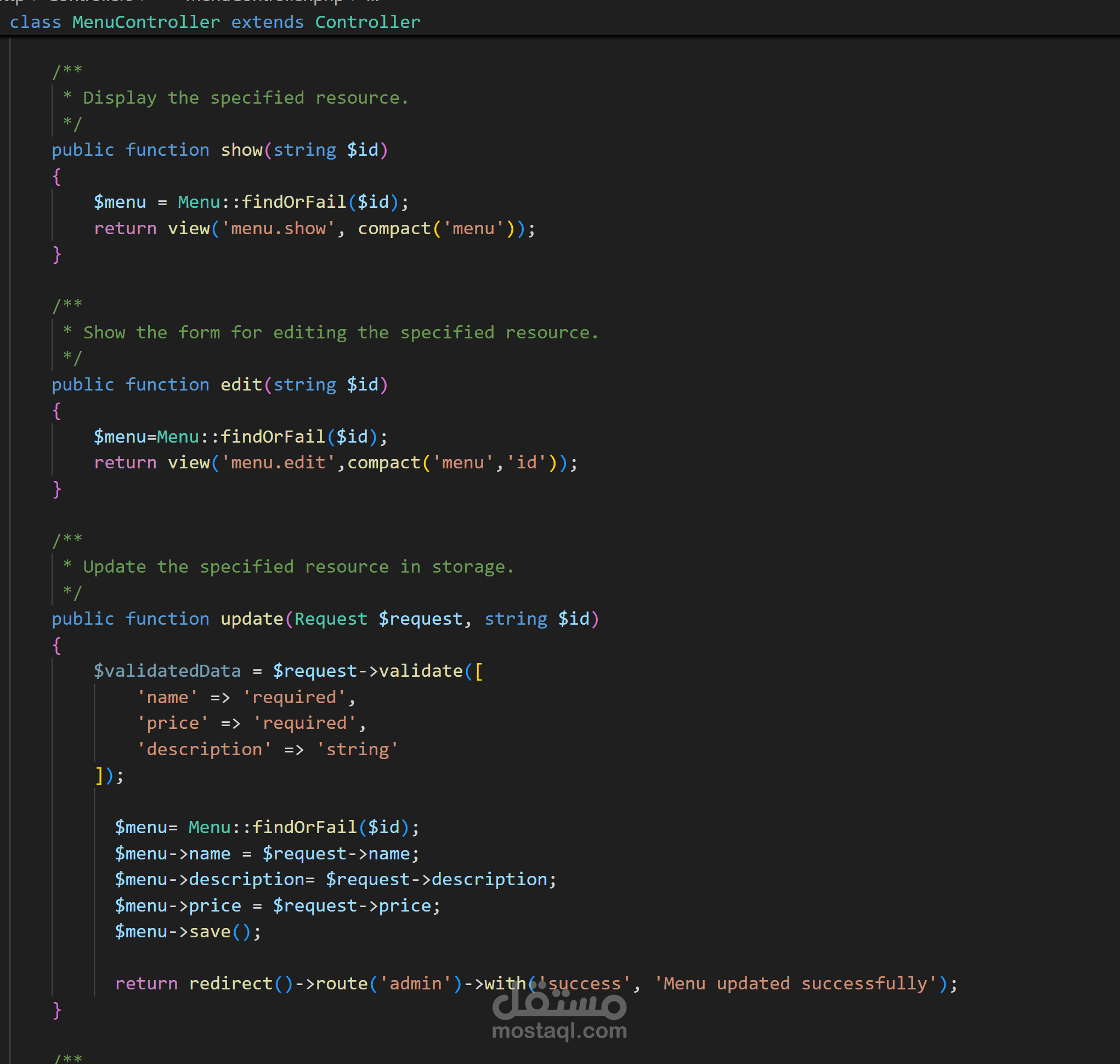Screen dimensions: 1120x1064
Task: Click the 'admin' route string
Action: pyautogui.click(x=416, y=983)
